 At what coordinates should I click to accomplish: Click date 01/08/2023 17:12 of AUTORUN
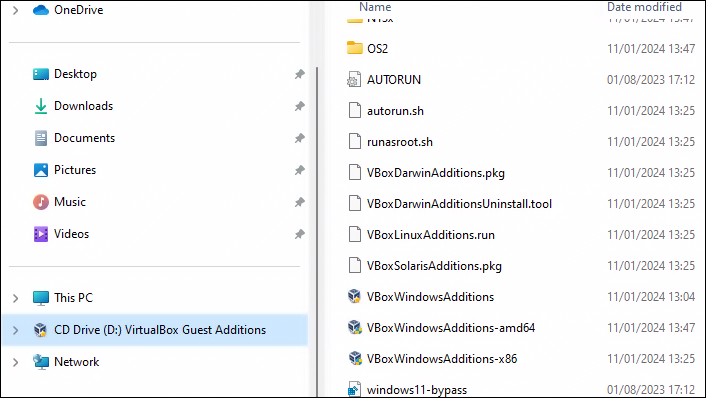pos(651,80)
